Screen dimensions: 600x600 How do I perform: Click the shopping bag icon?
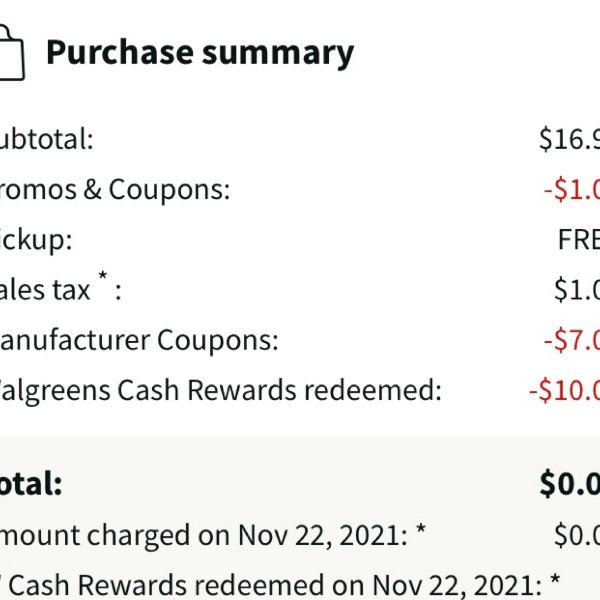pyautogui.click(x=11, y=52)
